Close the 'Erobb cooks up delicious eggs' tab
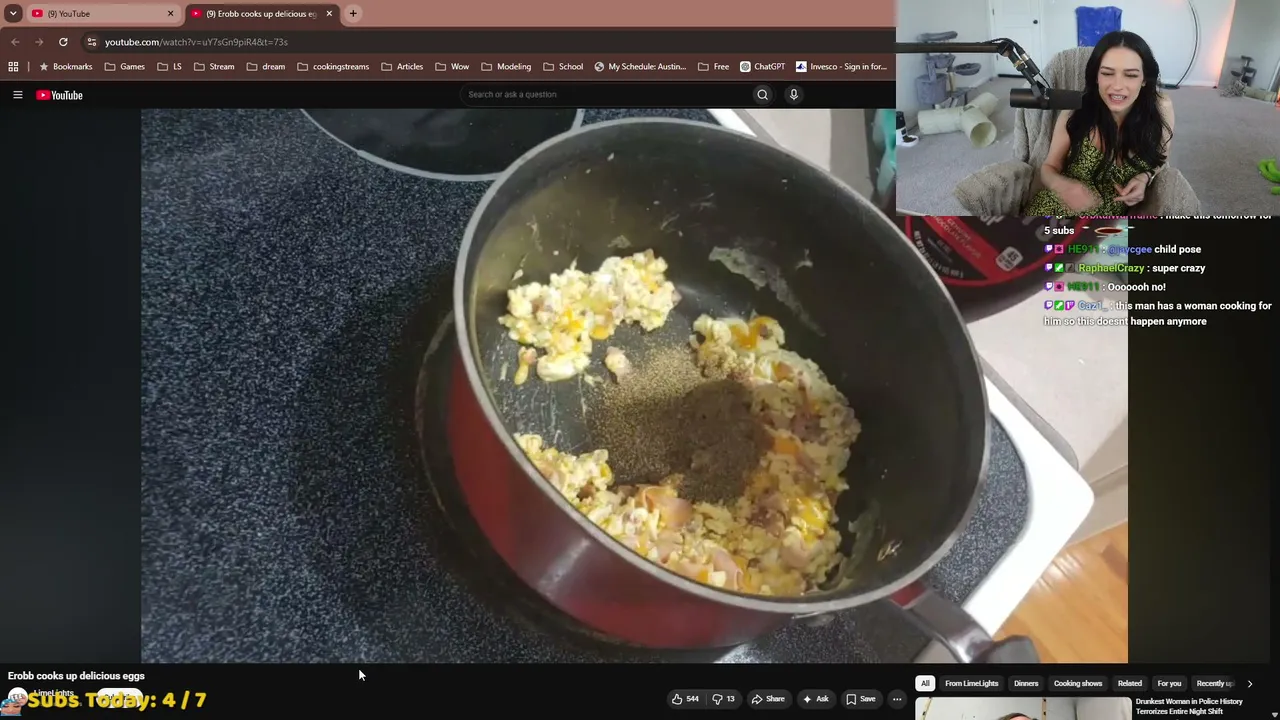The width and height of the screenshot is (1280, 720). coord(329,14)
